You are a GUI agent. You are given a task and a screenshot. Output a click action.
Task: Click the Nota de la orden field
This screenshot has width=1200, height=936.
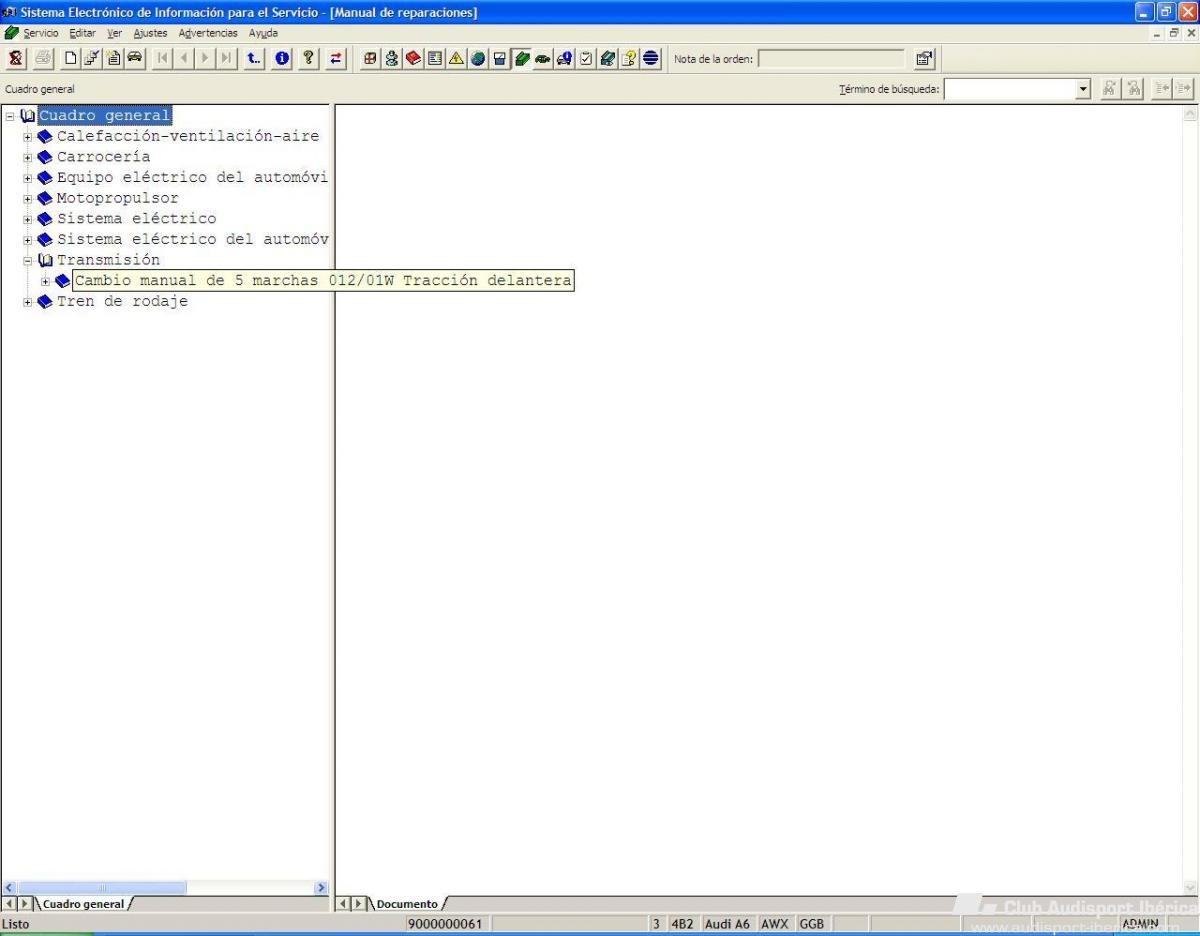click(x=831, y=59)
